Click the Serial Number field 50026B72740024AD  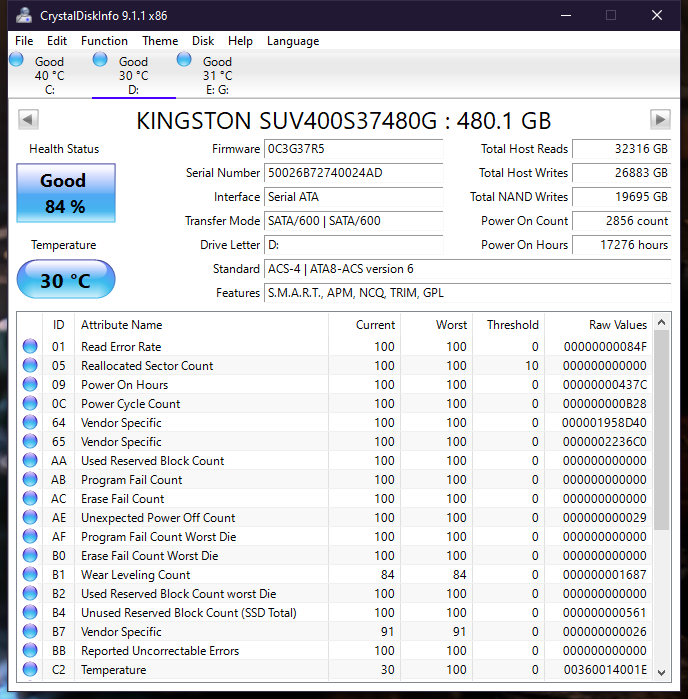353,173
